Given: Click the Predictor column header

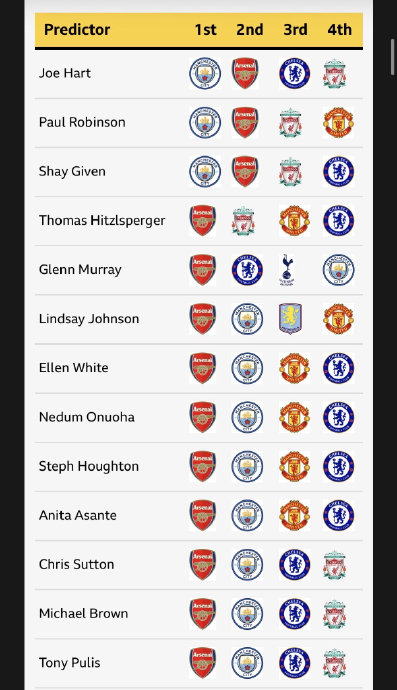Looking at the screenshot, I should 77,29.
